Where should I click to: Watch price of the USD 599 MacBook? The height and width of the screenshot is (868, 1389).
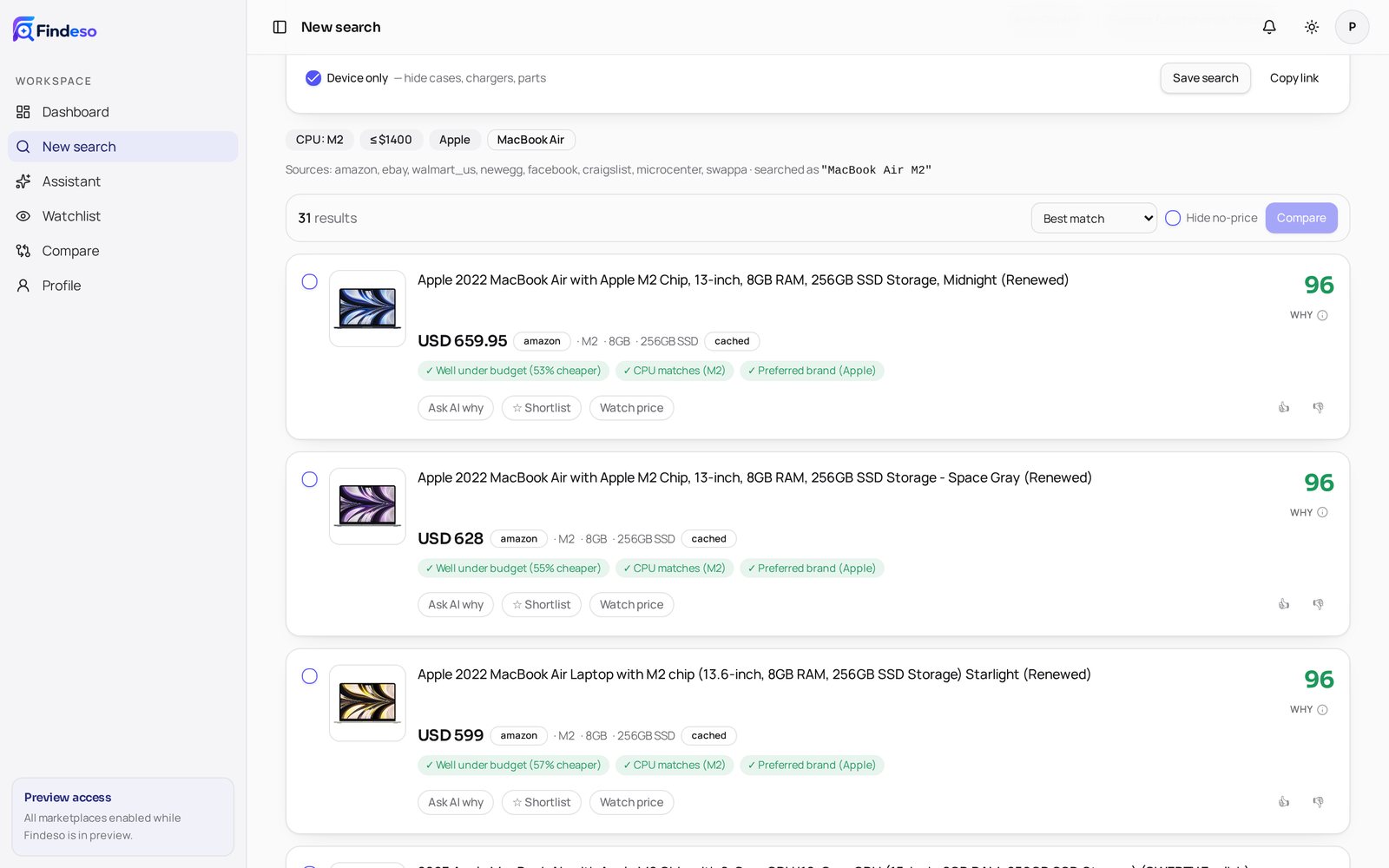click(x=631, y=802)
